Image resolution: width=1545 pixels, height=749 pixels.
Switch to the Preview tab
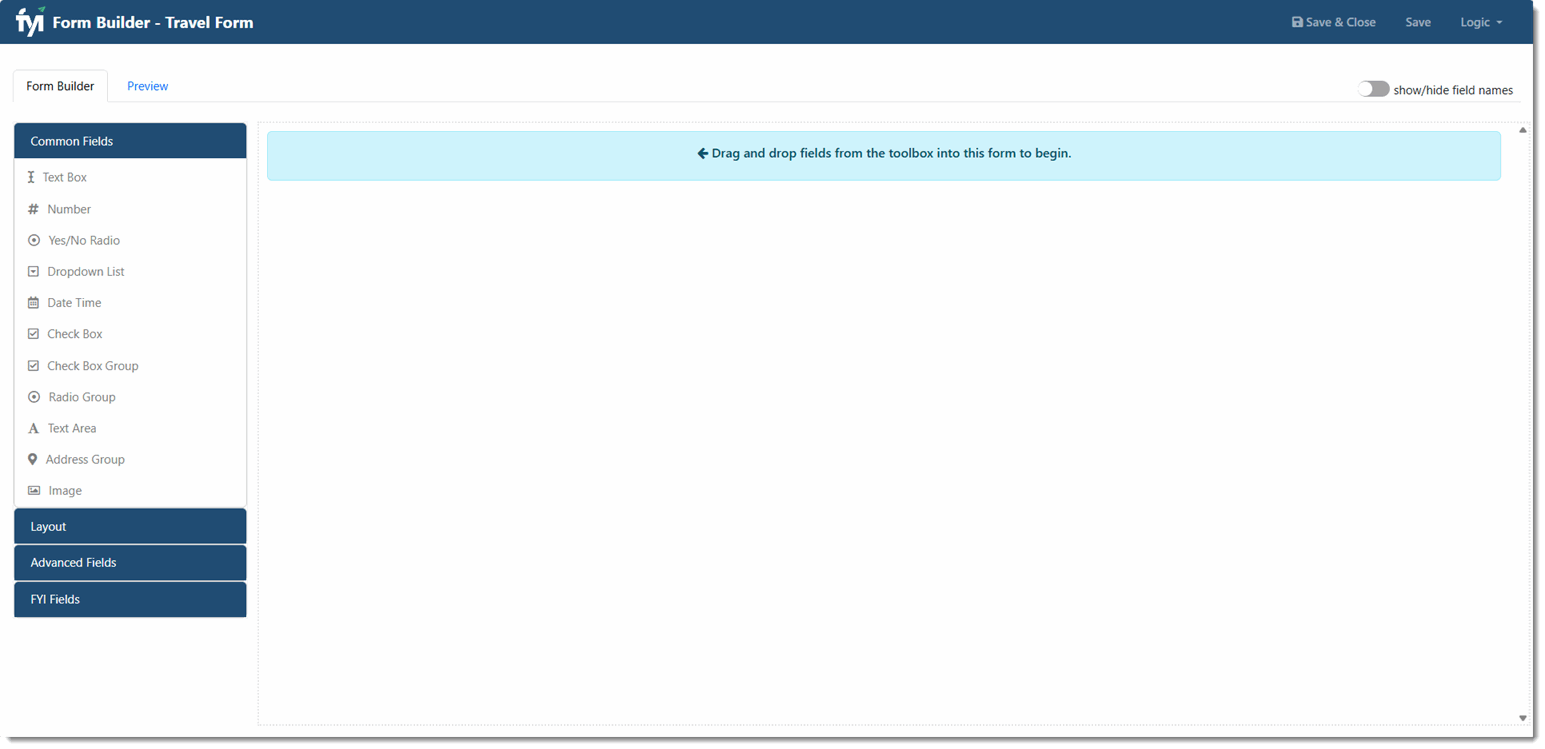[x=147, y=86]
